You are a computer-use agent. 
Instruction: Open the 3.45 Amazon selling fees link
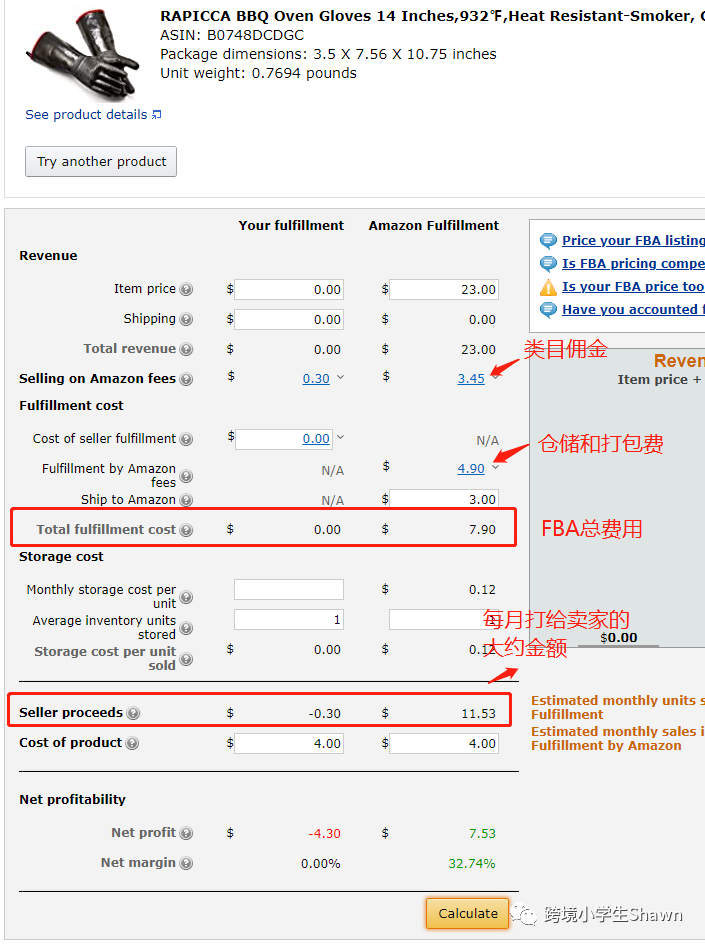(x=471, y=379)
